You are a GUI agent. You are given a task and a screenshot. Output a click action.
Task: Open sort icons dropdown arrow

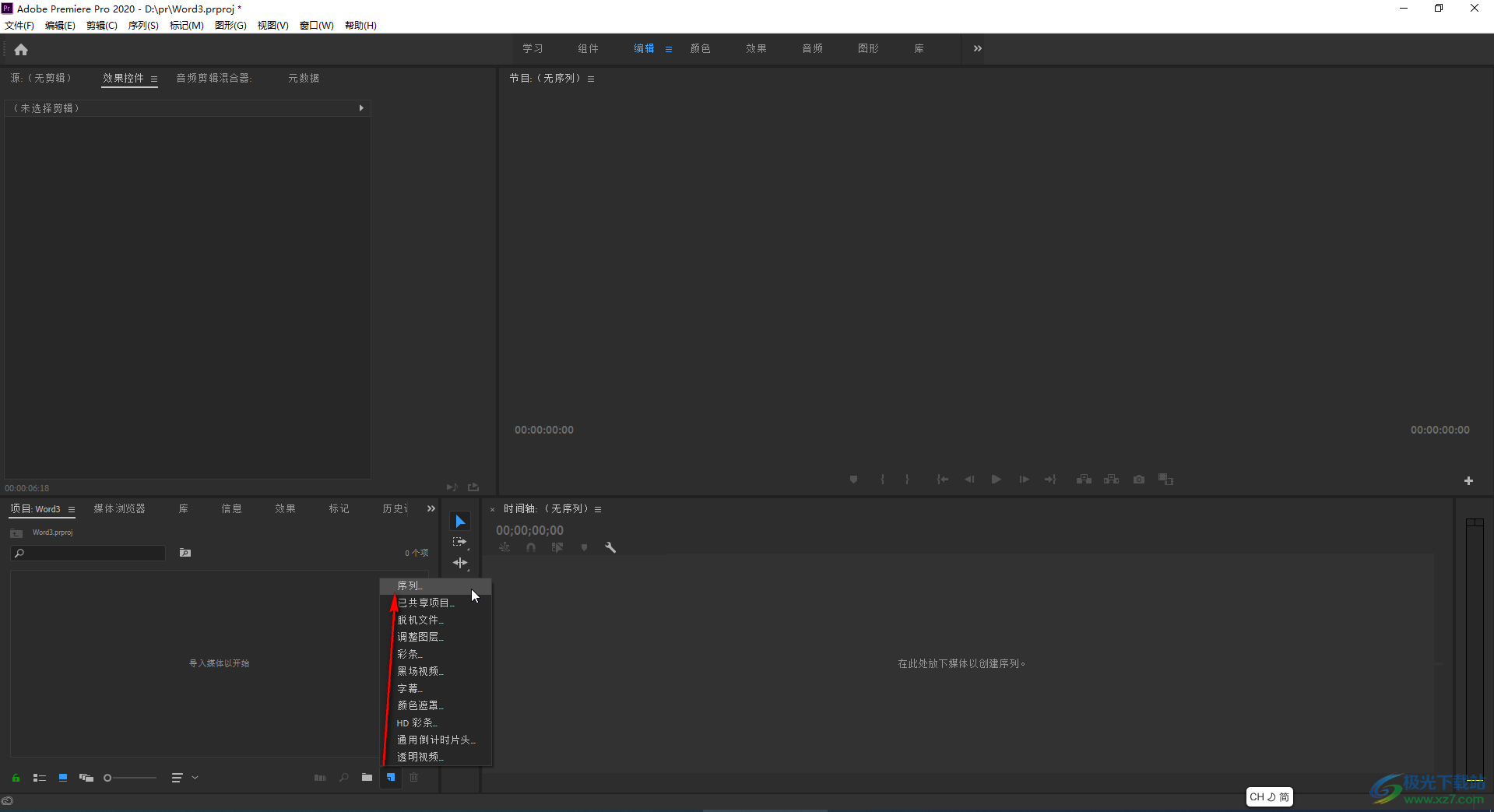click(195, 778)
